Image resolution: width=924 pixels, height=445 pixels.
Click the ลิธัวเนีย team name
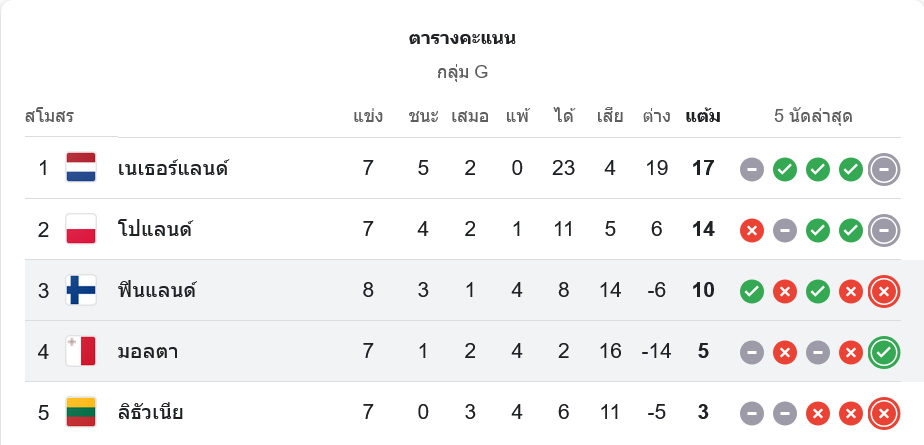(x=150, y=412)
